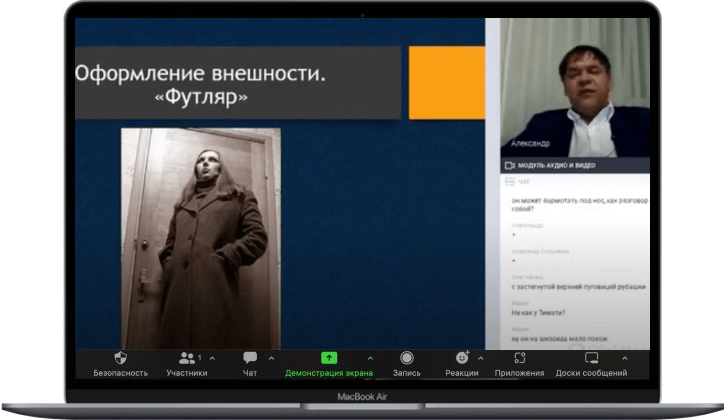Select the Модуль аудио и видео panel header
This screenshot has width=724, height=420.
(x=560, y=165)
